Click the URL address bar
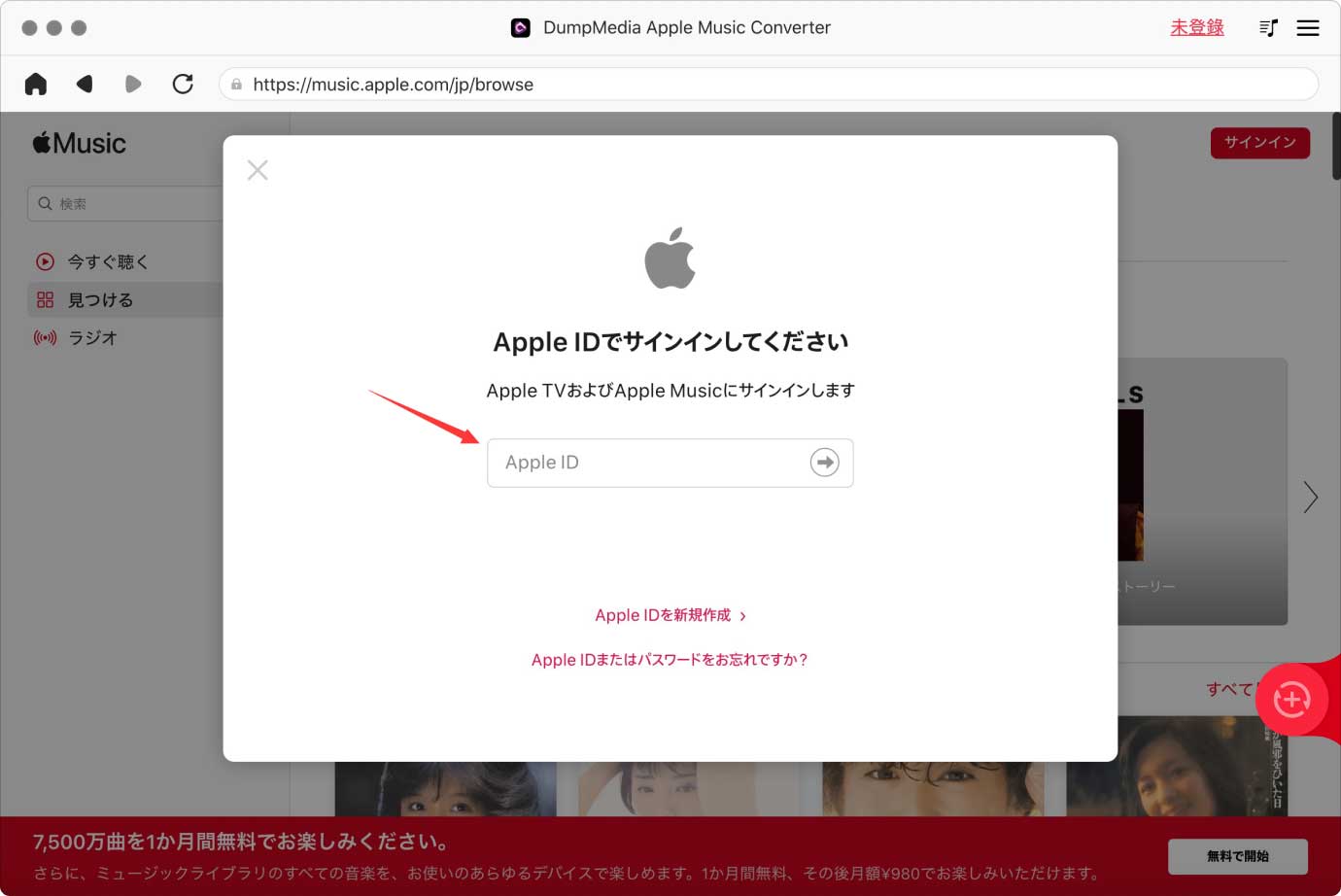The width and height of the screenshot is (1341, 896). (769, 85)
